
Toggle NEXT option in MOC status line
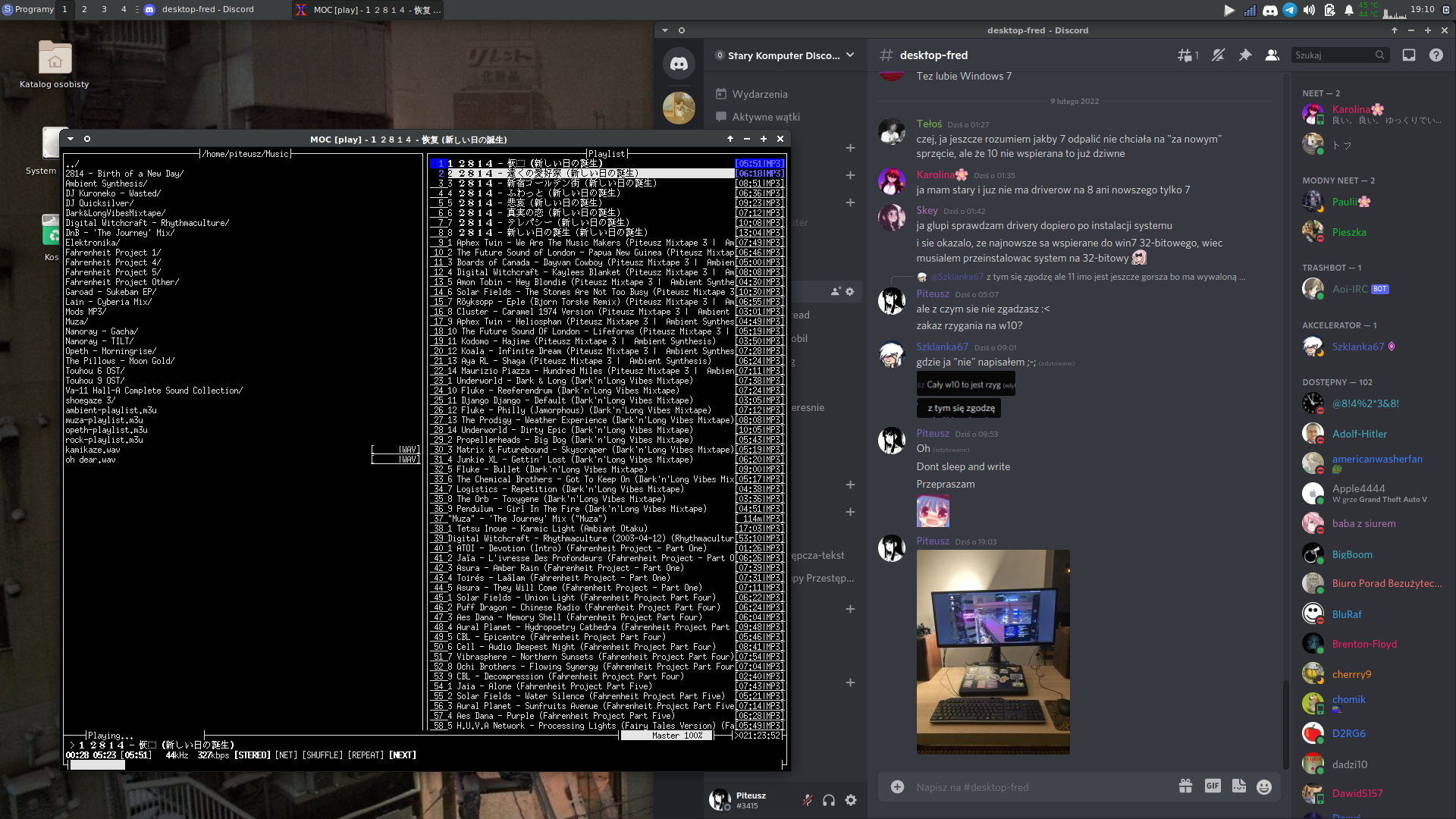point(403,755)
